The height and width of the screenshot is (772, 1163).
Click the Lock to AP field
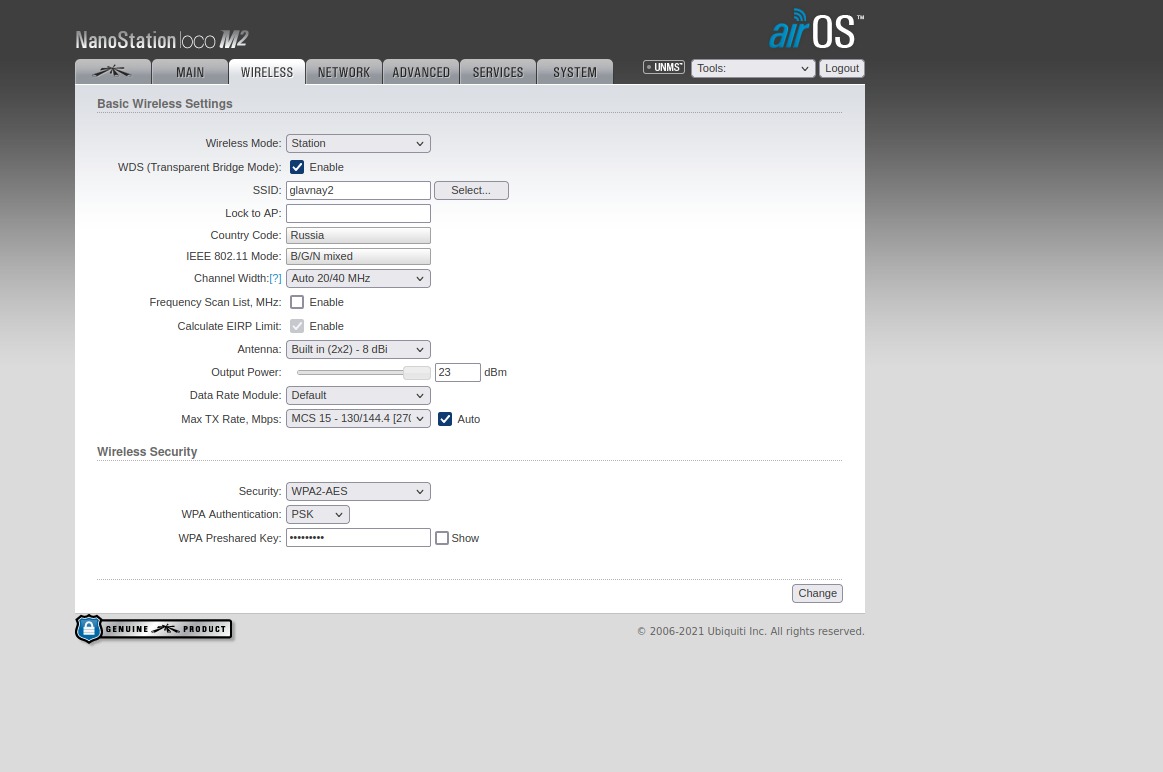click(x=358, y=213)
